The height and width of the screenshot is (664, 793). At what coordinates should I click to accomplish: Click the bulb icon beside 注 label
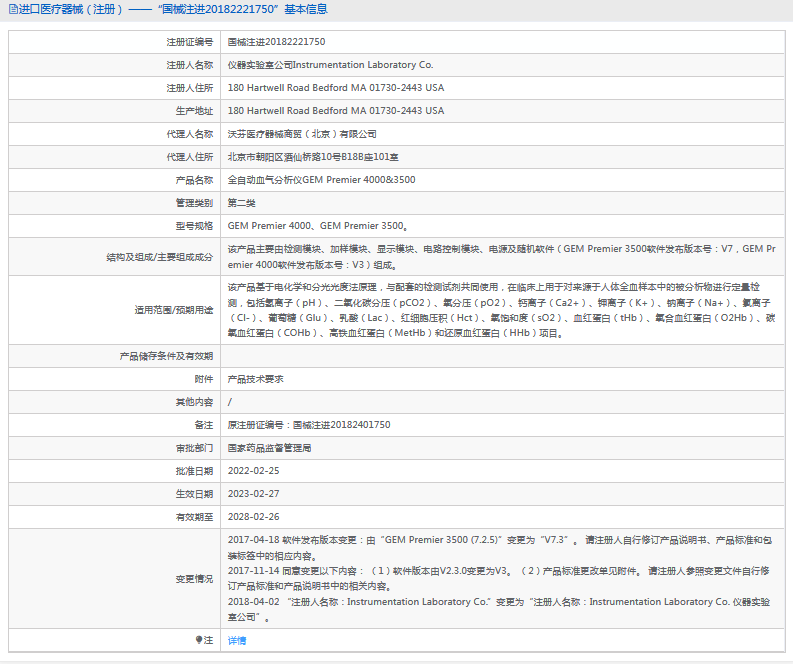point(199,640)
